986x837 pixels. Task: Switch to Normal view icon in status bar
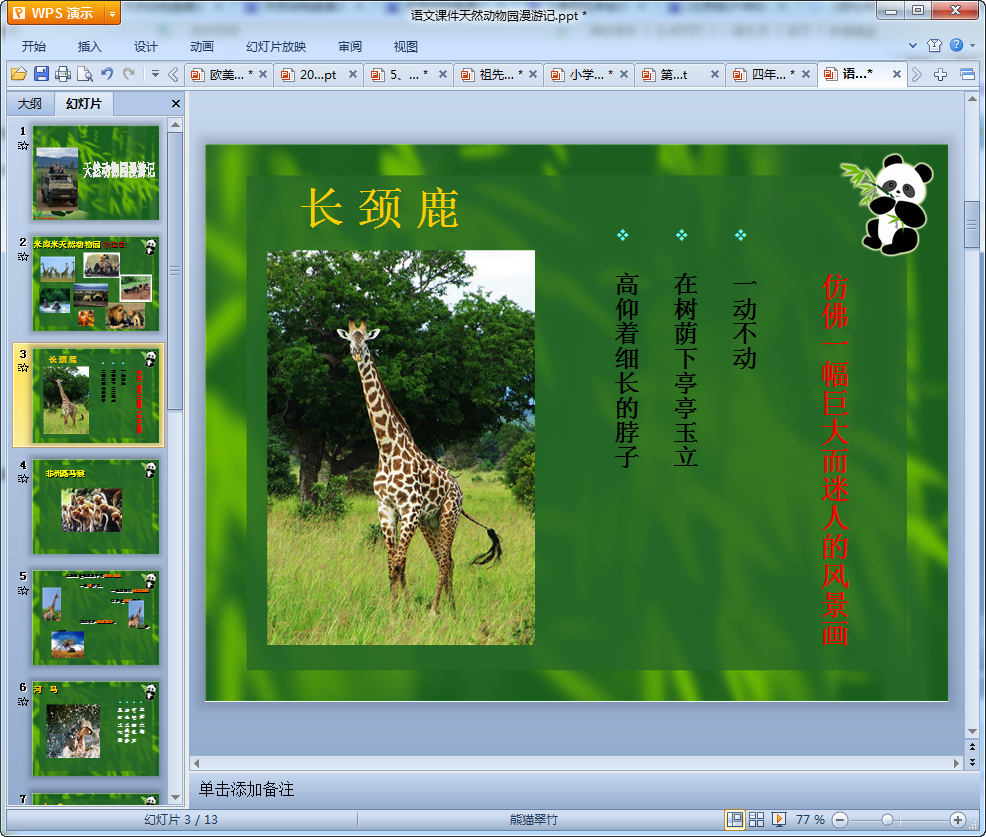[x=734, y=819]
